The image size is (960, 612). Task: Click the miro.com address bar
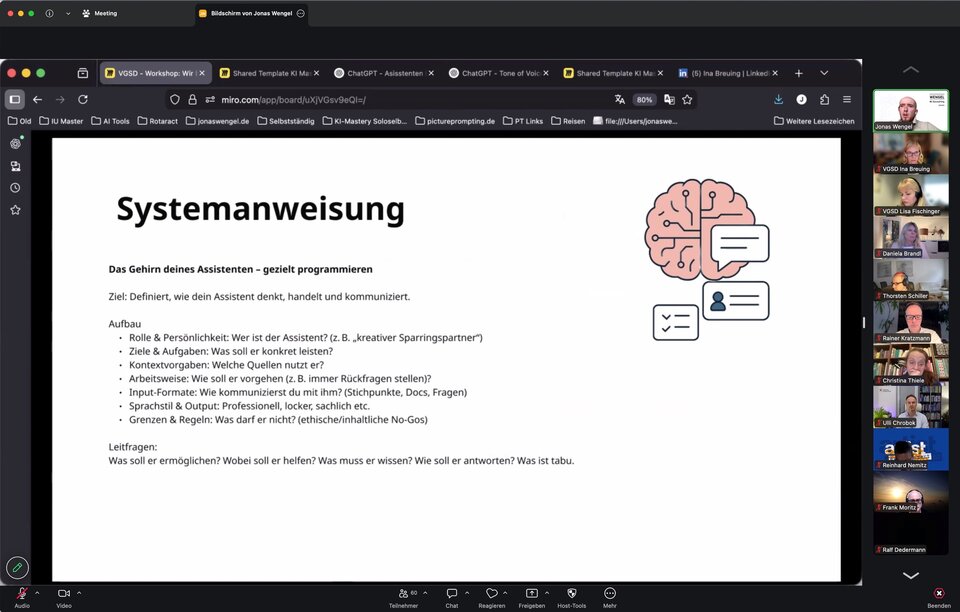pyautogui.click(x=400, y=99)
